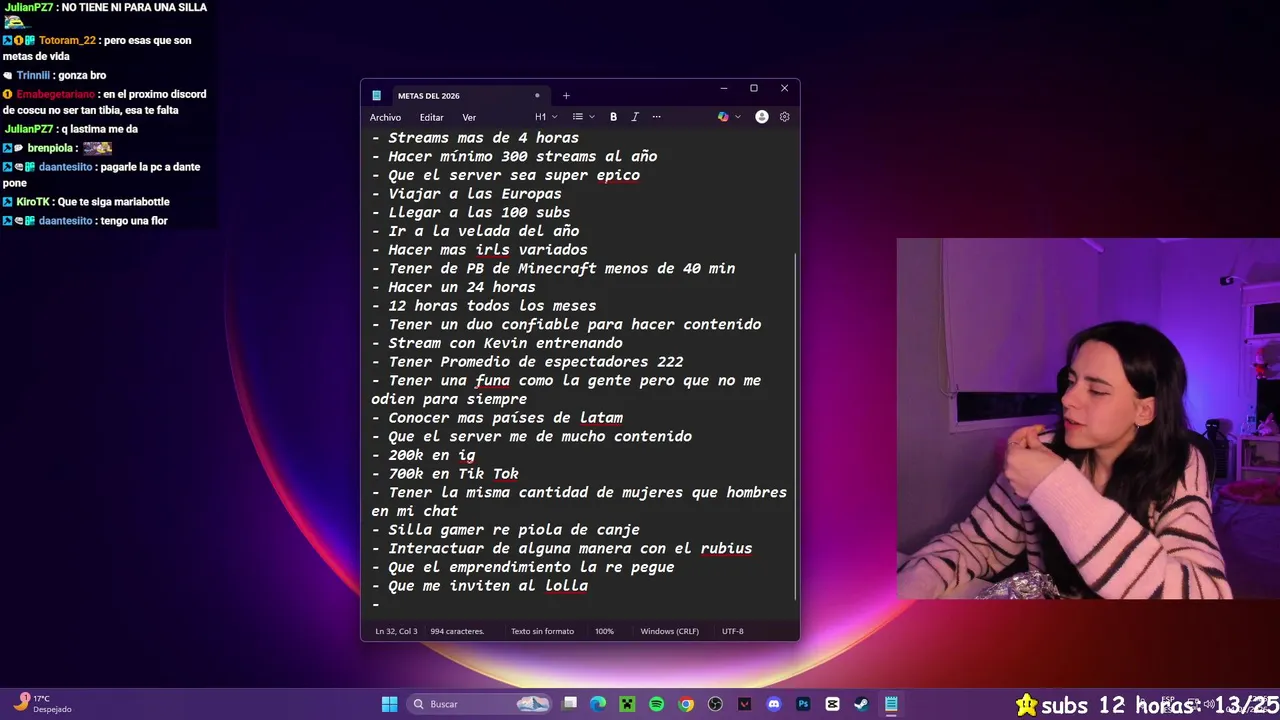The image size is (1280, 720).
Task: Click the Notepad vertical scrollbar
Action: pyautogui.click(x=796, y=425)
